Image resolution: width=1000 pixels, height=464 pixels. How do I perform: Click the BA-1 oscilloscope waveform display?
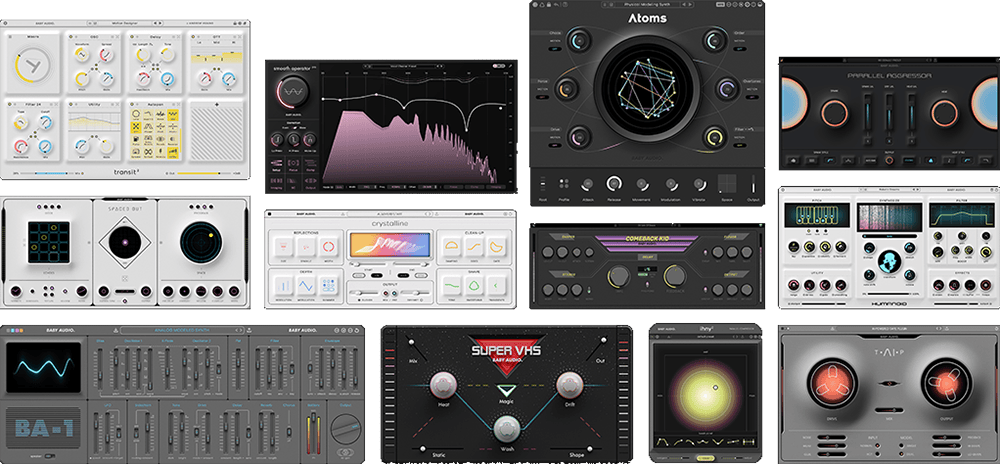(43, 367)
